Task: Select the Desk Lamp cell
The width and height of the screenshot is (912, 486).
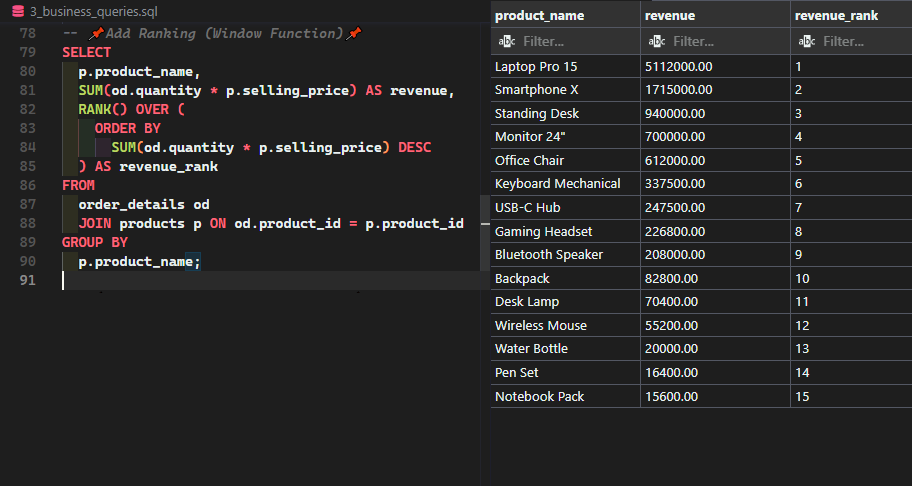Action: coord(565,302)
